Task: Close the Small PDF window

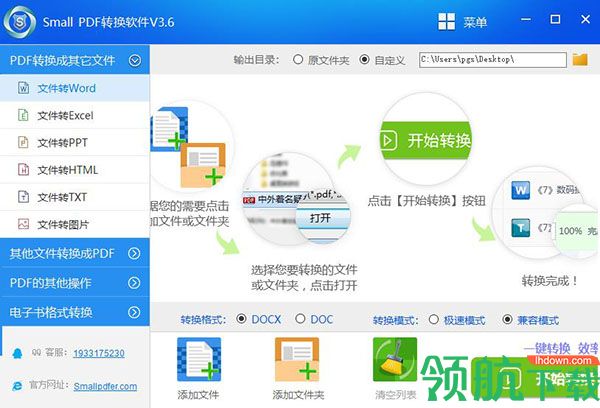Action: pos(585,19)
